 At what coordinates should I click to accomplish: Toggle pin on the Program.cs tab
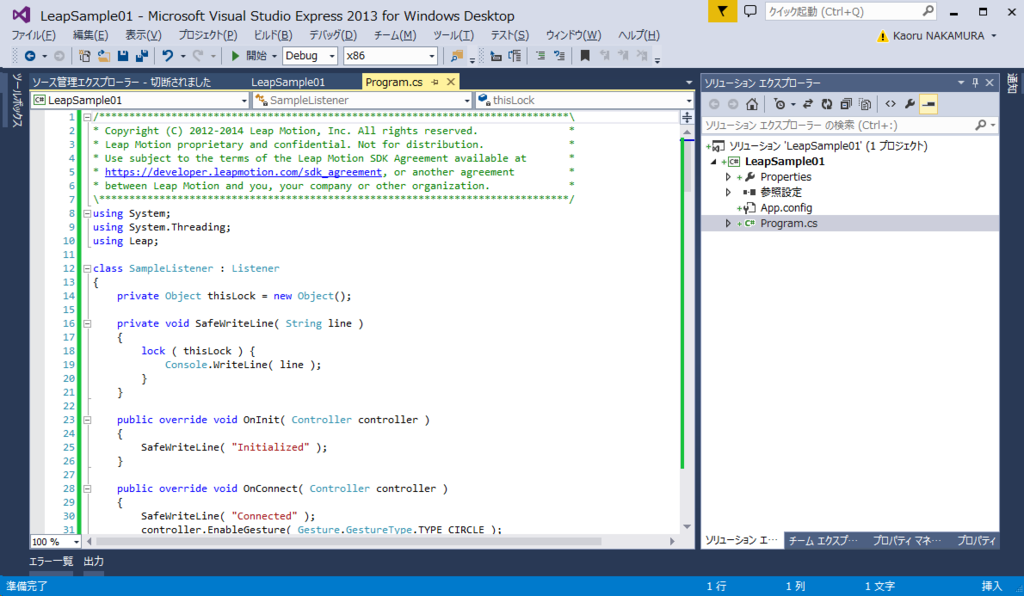(435, 82)
